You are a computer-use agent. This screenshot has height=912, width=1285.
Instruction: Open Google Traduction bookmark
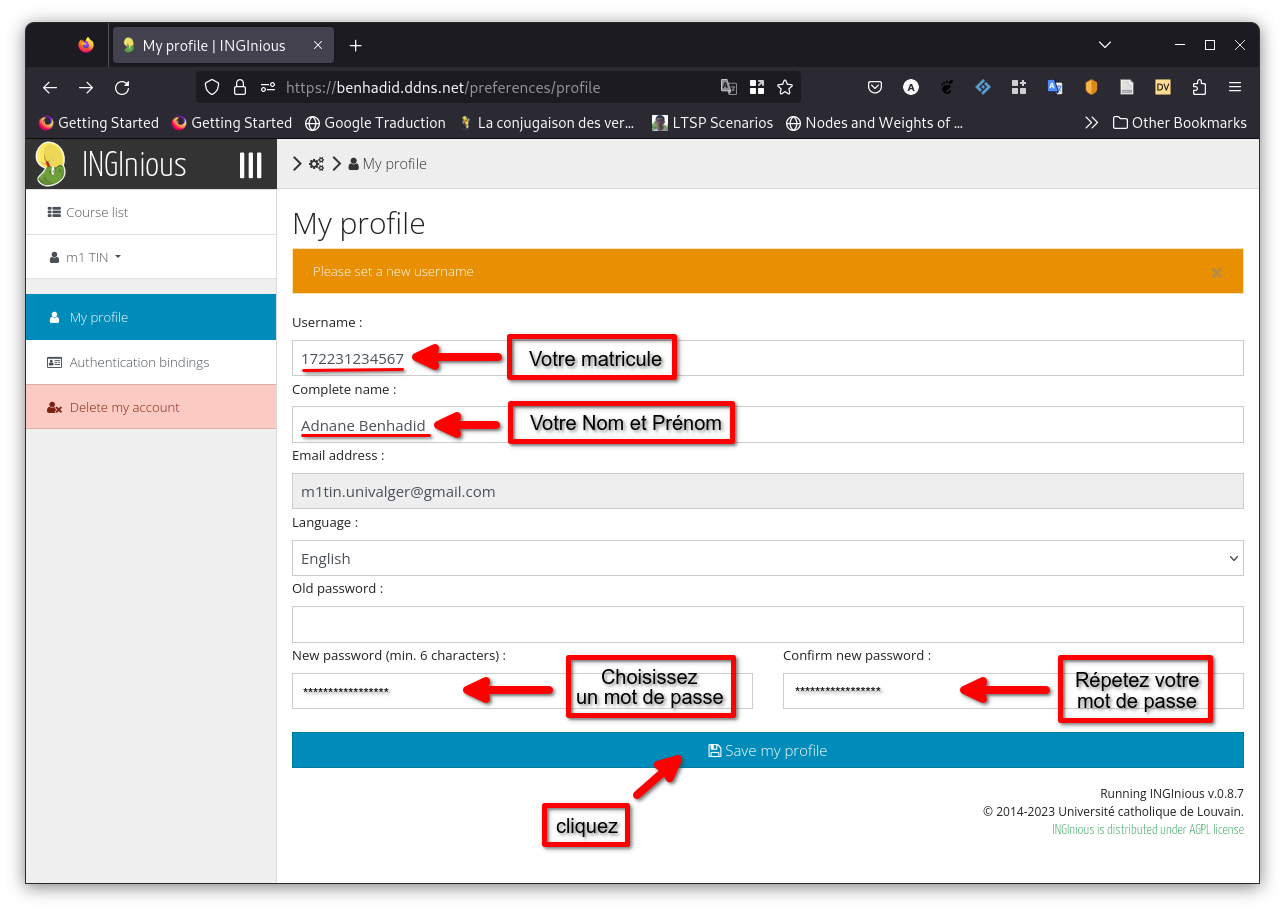[375, 123]
